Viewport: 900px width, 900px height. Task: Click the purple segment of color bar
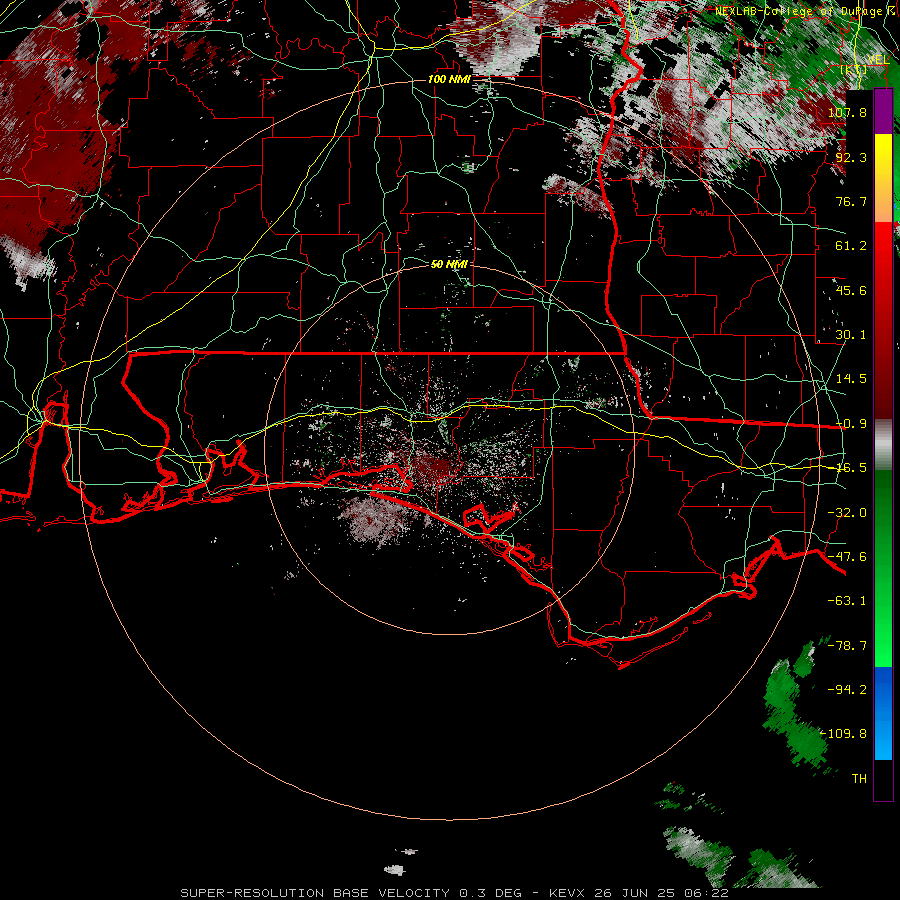click(883, 111)
